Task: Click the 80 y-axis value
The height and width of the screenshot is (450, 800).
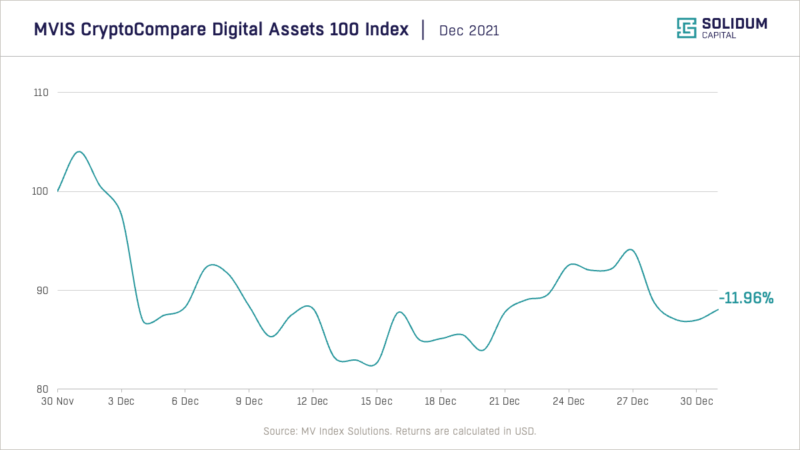Action: 43,389
